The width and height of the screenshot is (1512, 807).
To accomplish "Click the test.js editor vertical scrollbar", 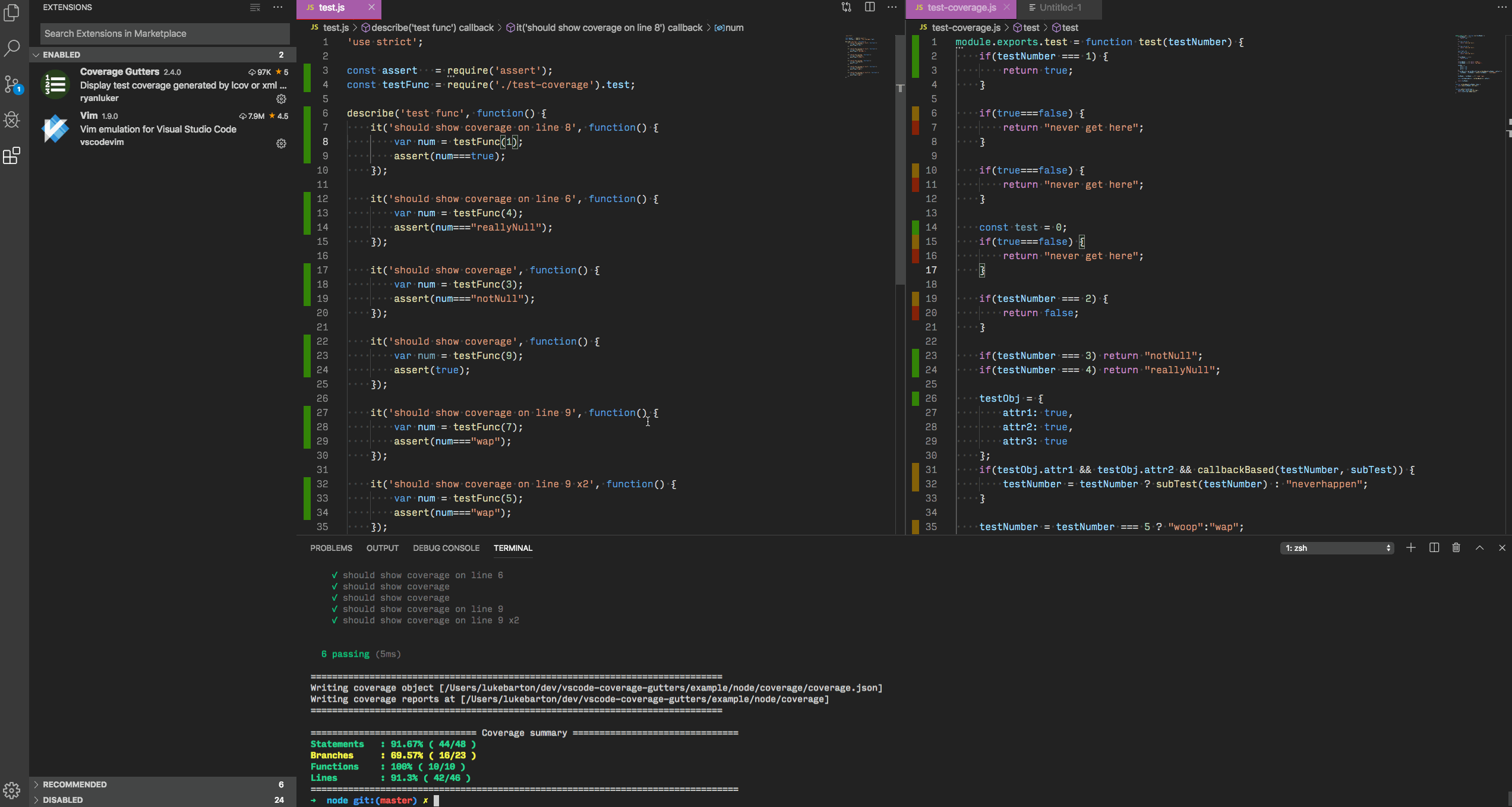I will pyautogui.click(x=900, y=160).
